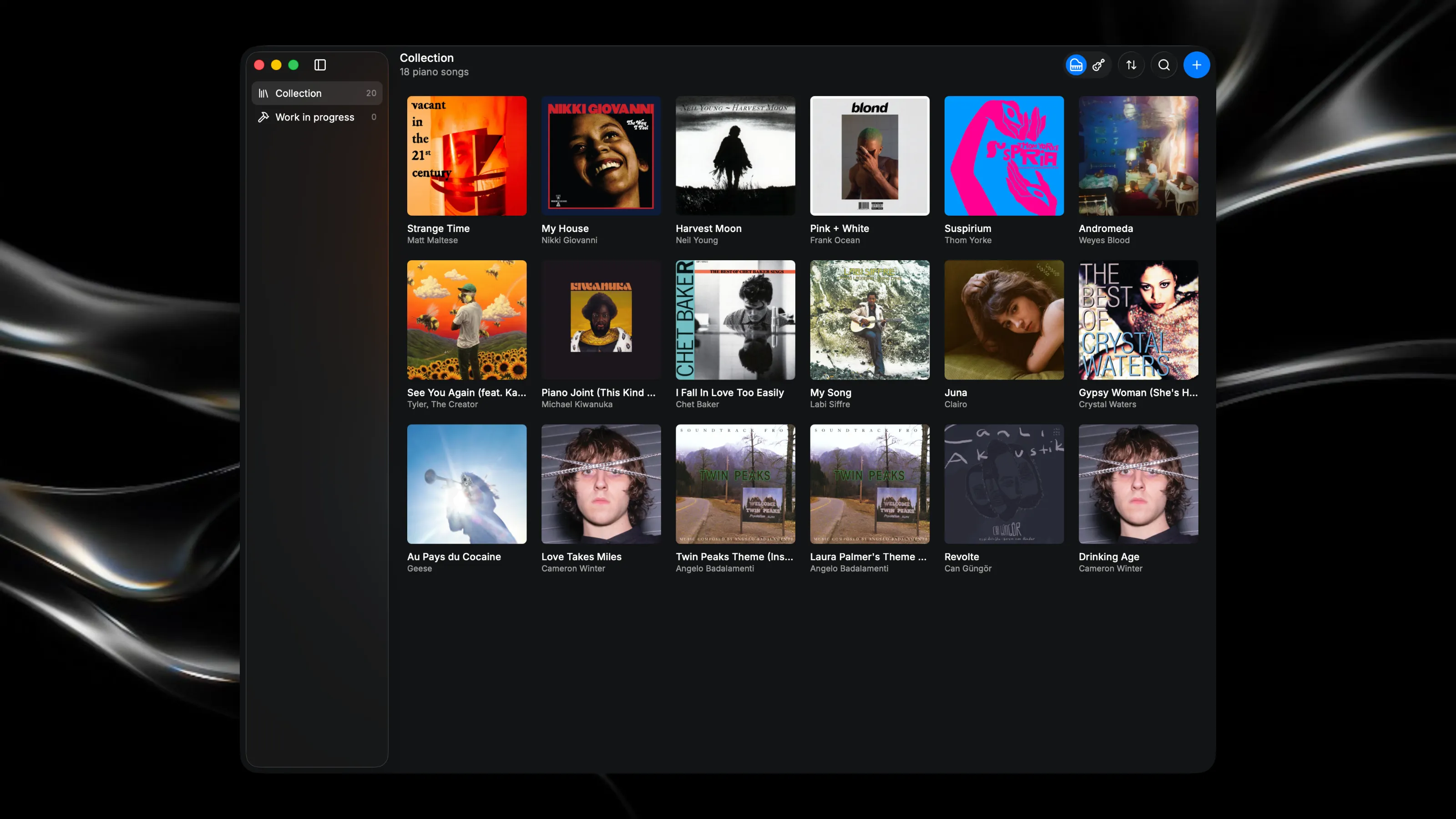The height and width of the screenshot is (819, 1456).
Task: Open the Andromeda album cover
Action: click(1138, 156)
